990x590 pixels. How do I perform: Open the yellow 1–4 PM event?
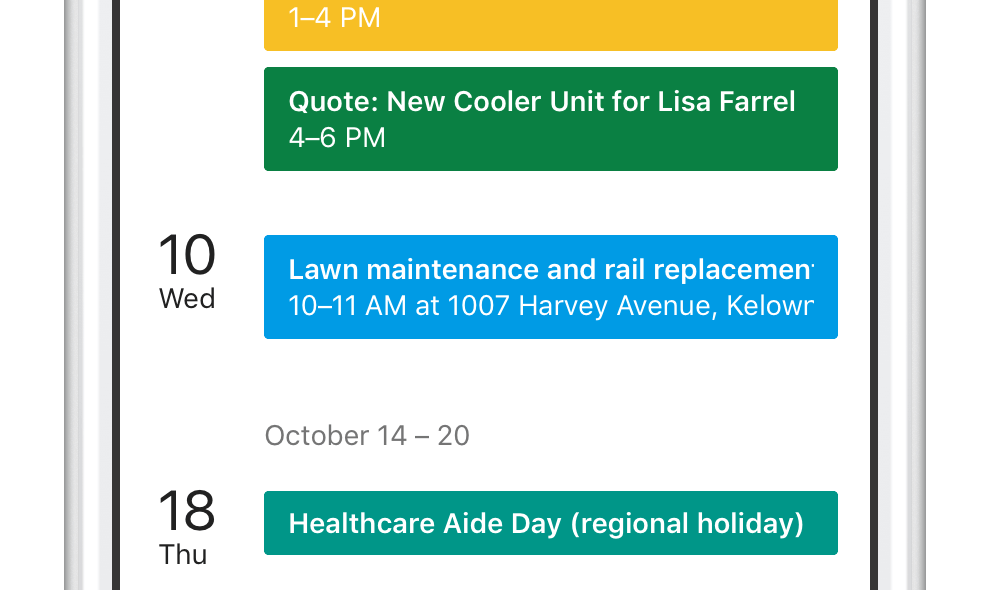click(551, 24)
